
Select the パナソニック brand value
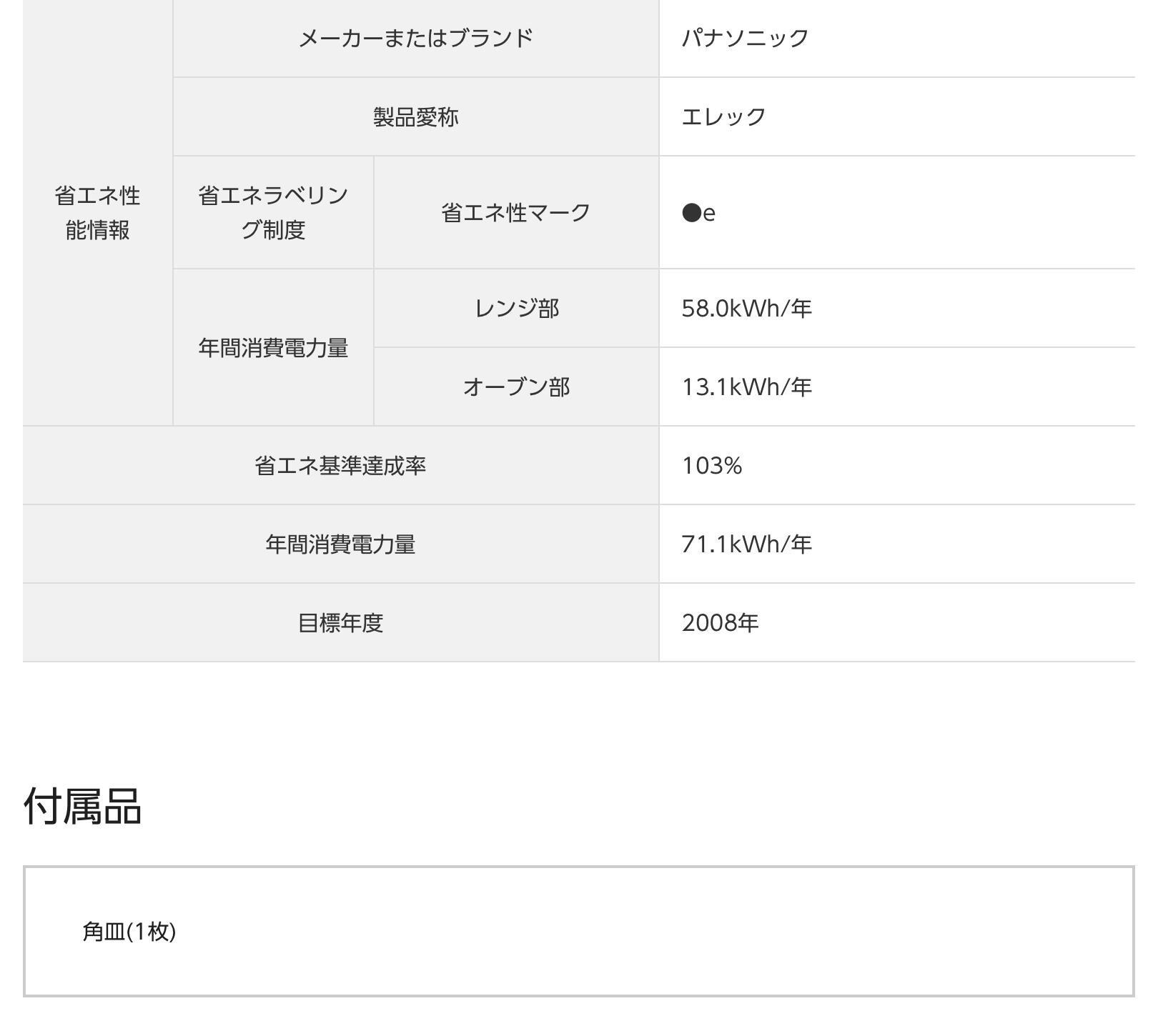click(x=745, y=38)
